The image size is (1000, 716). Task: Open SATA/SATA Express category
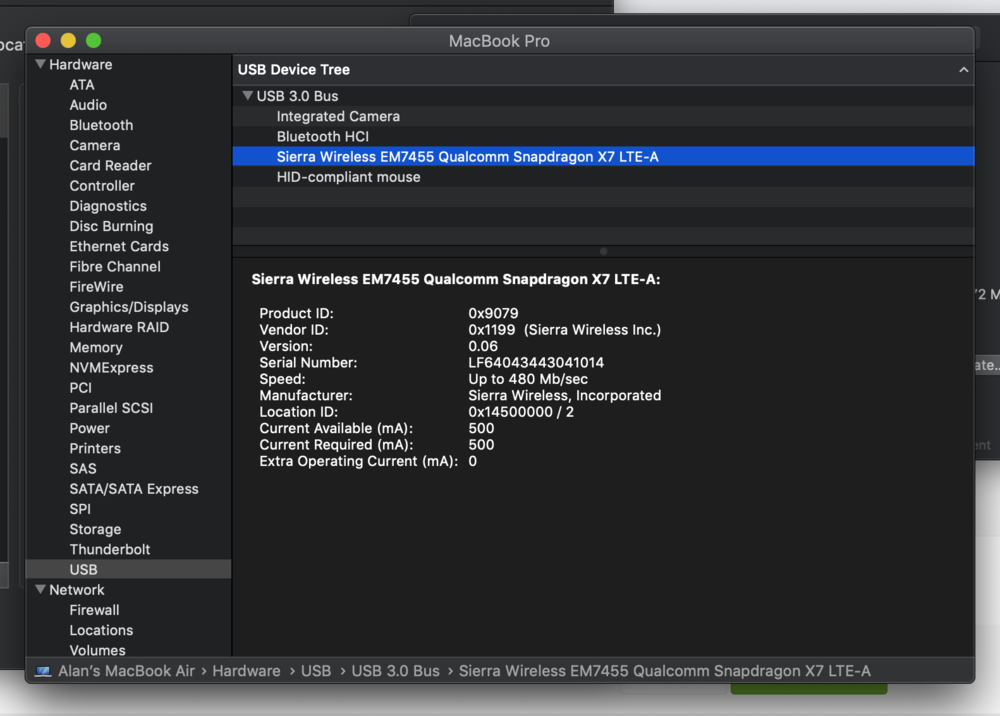point(134,489)
